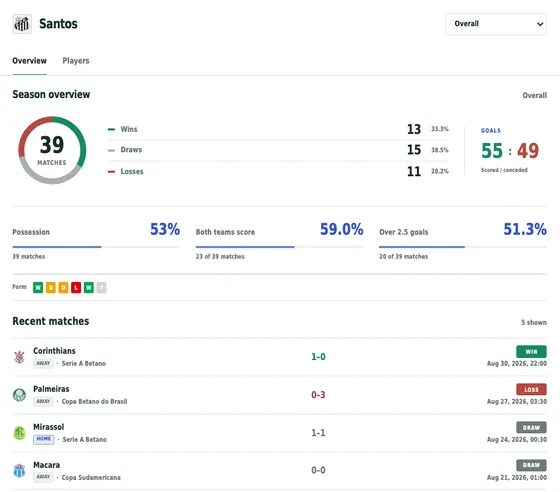Click the 1-0 score for Corinthians
This screenshot has width=560, height=492.
point(318,357)
